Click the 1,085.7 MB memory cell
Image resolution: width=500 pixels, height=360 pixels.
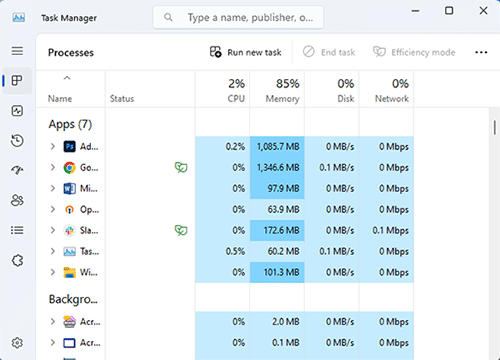(x=277, y=146)
